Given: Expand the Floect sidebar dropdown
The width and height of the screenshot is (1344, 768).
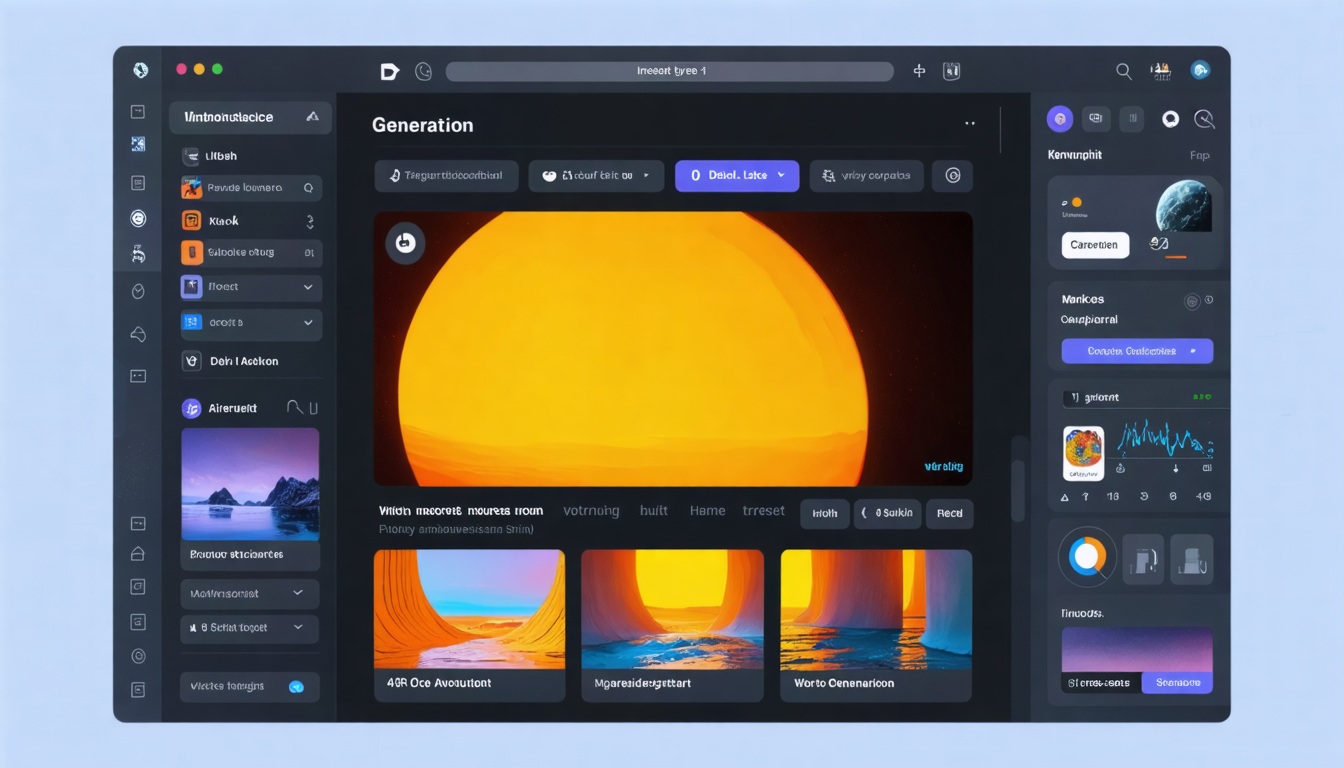Looking at the screenshot, I should click(308, 287).
